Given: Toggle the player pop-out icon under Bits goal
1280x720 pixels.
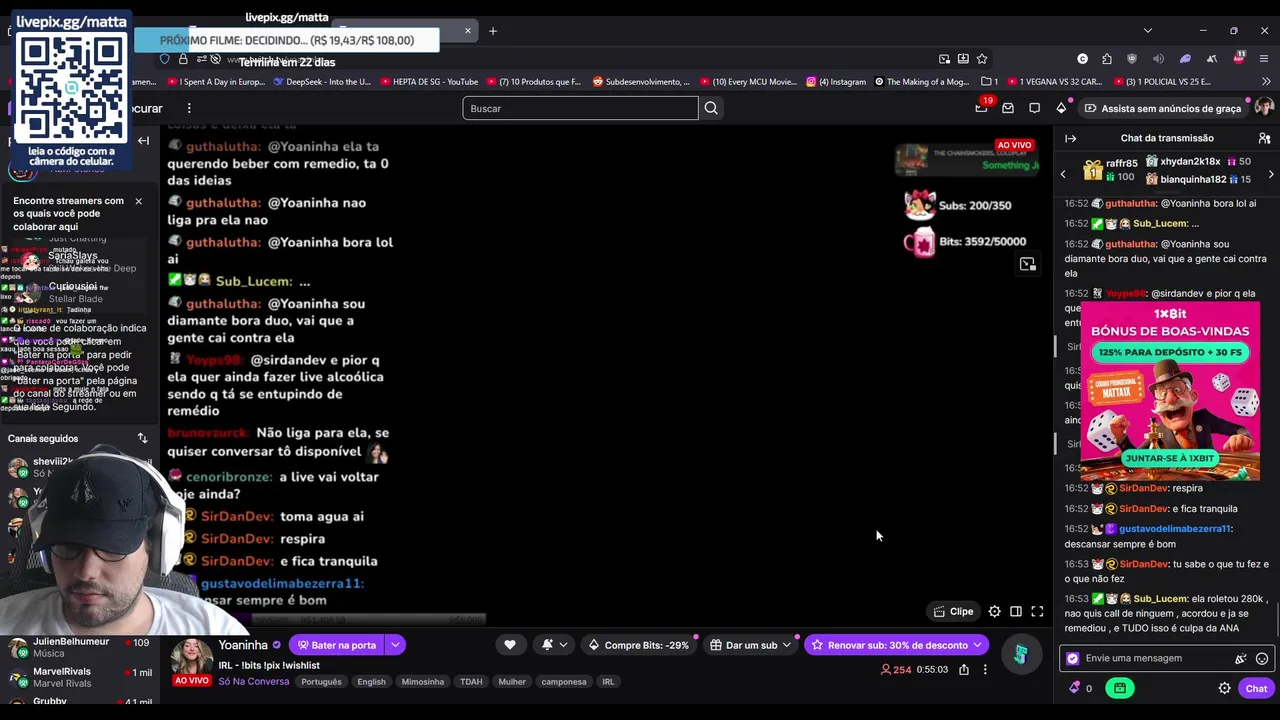Looking at the screenshot, I should 1027,264.
